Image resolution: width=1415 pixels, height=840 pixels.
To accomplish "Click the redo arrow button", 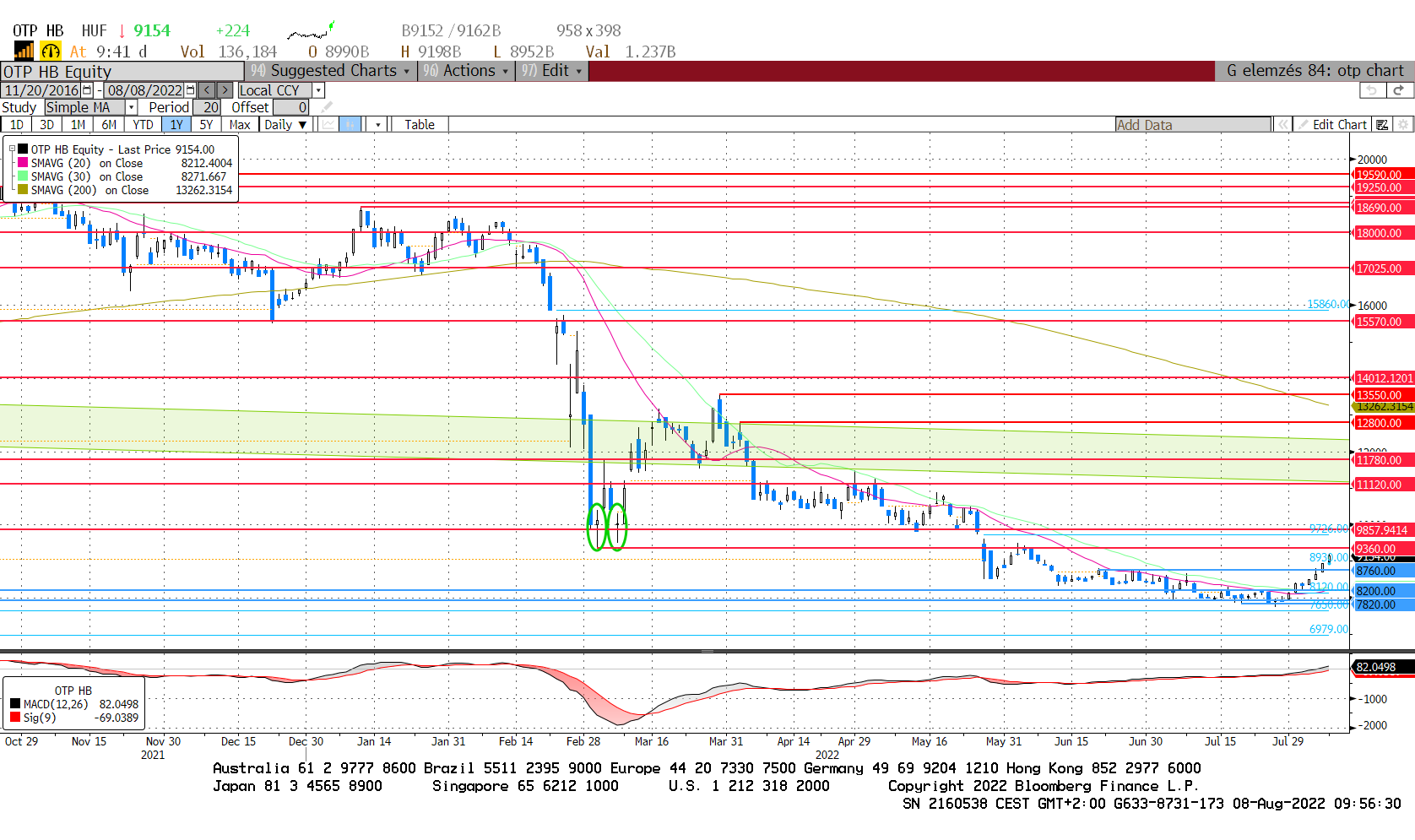I will (1399, 90).
